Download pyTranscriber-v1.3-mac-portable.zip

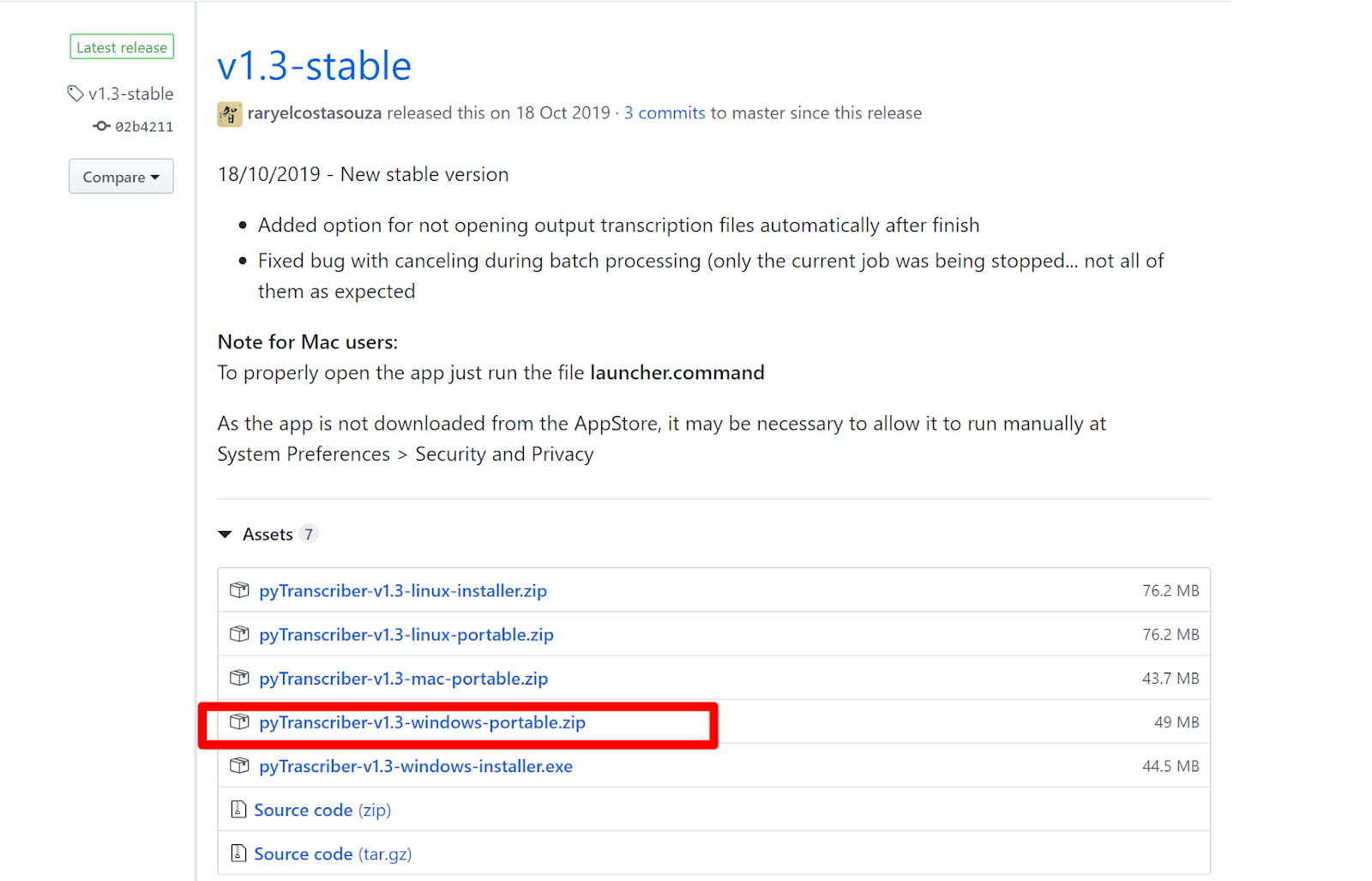tap(404, 679)
